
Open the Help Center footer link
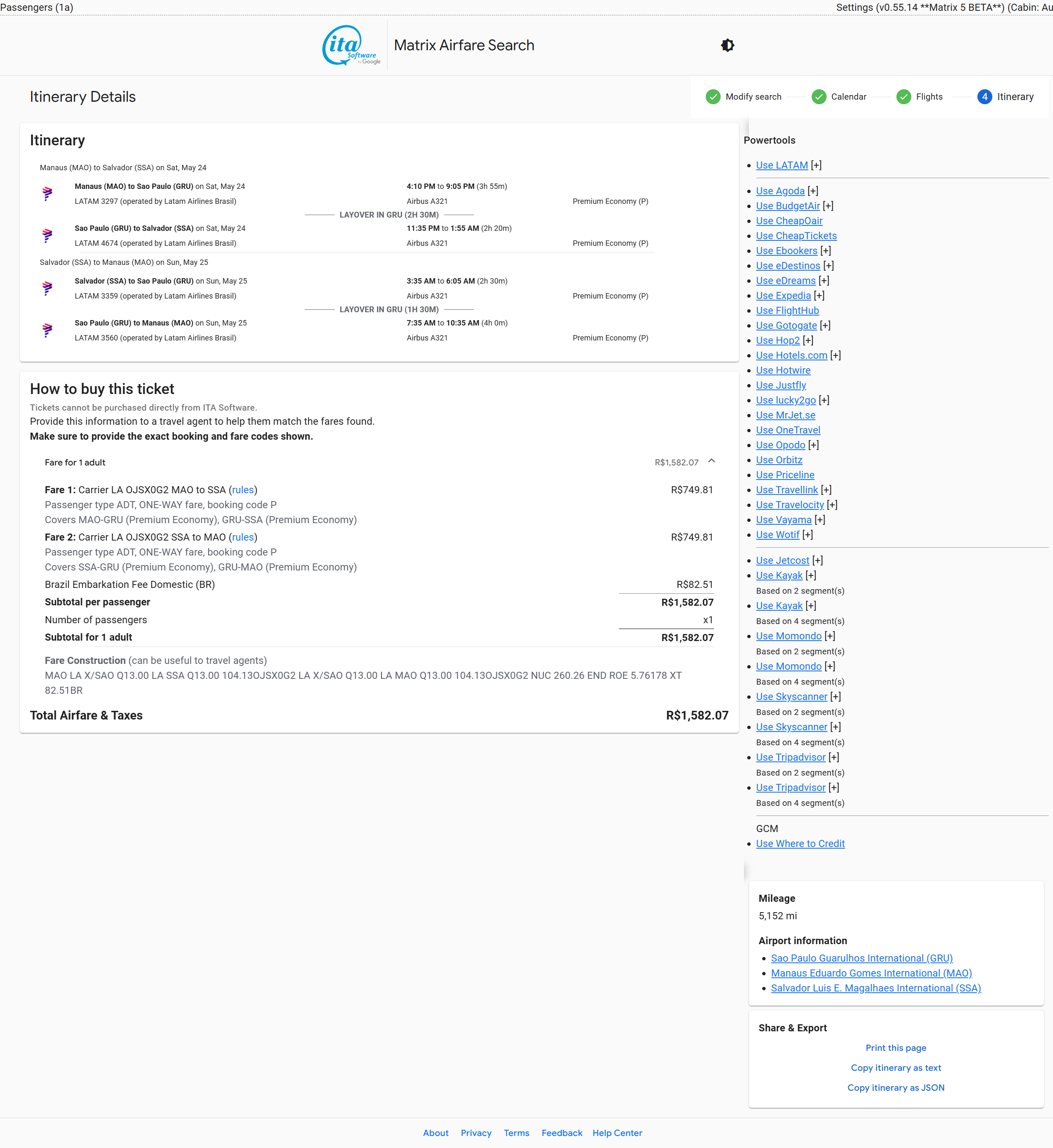tap(617, 1133)
